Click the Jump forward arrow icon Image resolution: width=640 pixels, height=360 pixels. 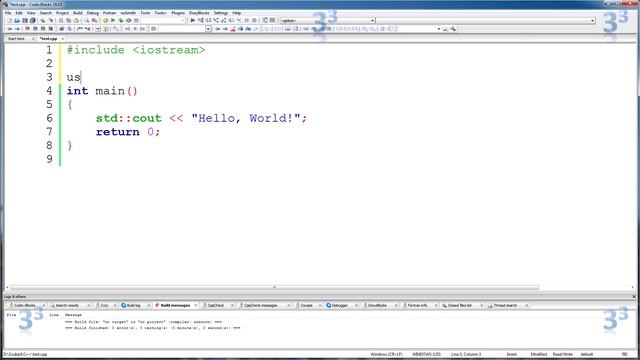point(18,29)
